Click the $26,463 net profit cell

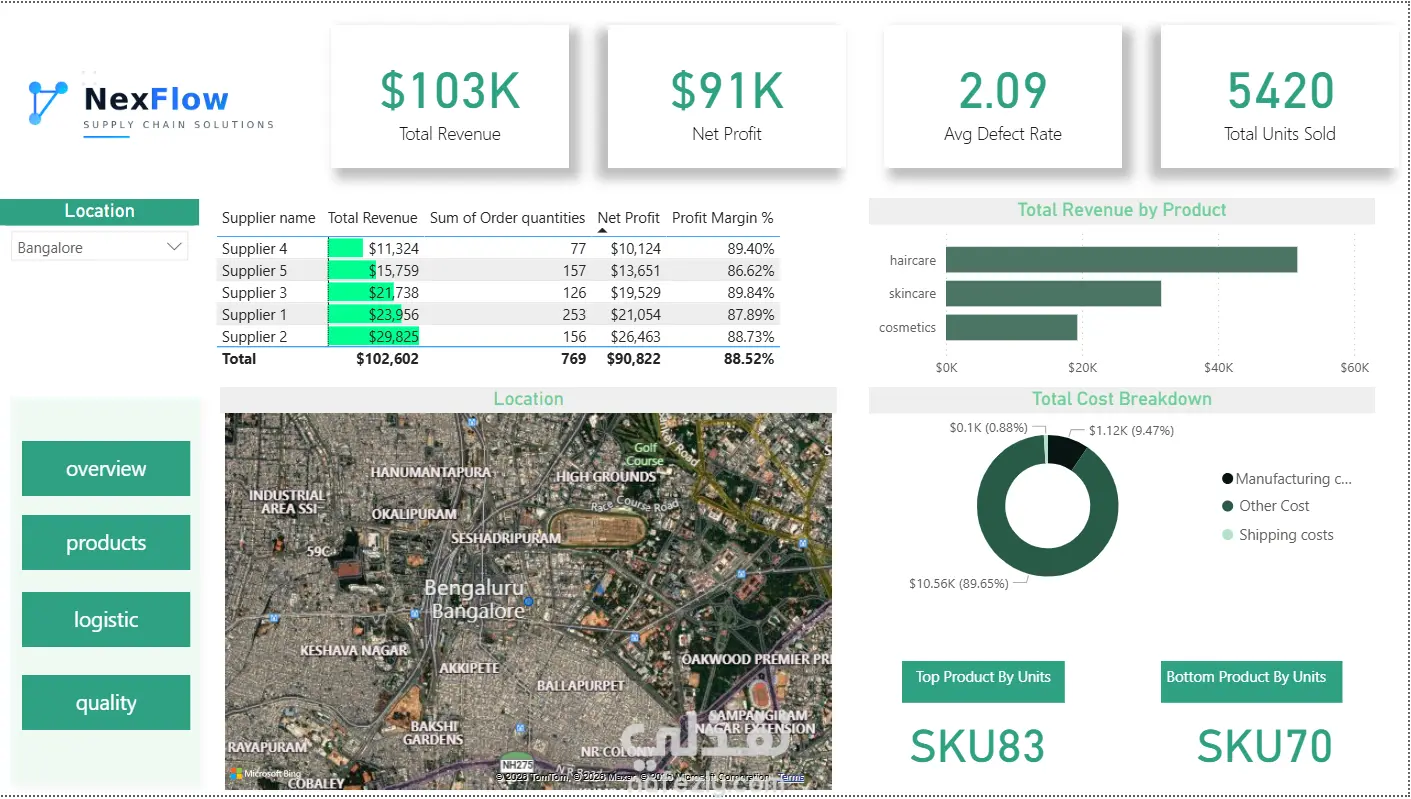coord(634,336)
